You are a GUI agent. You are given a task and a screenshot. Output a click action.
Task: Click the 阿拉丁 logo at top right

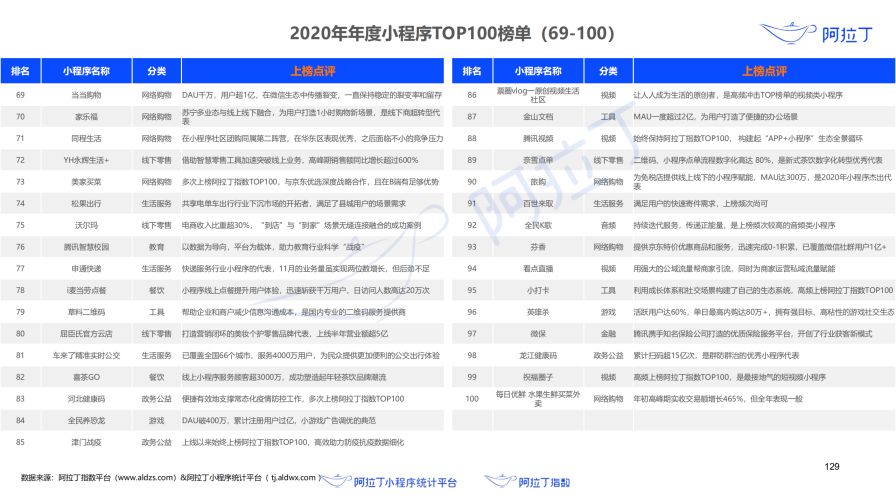(816, 34)
